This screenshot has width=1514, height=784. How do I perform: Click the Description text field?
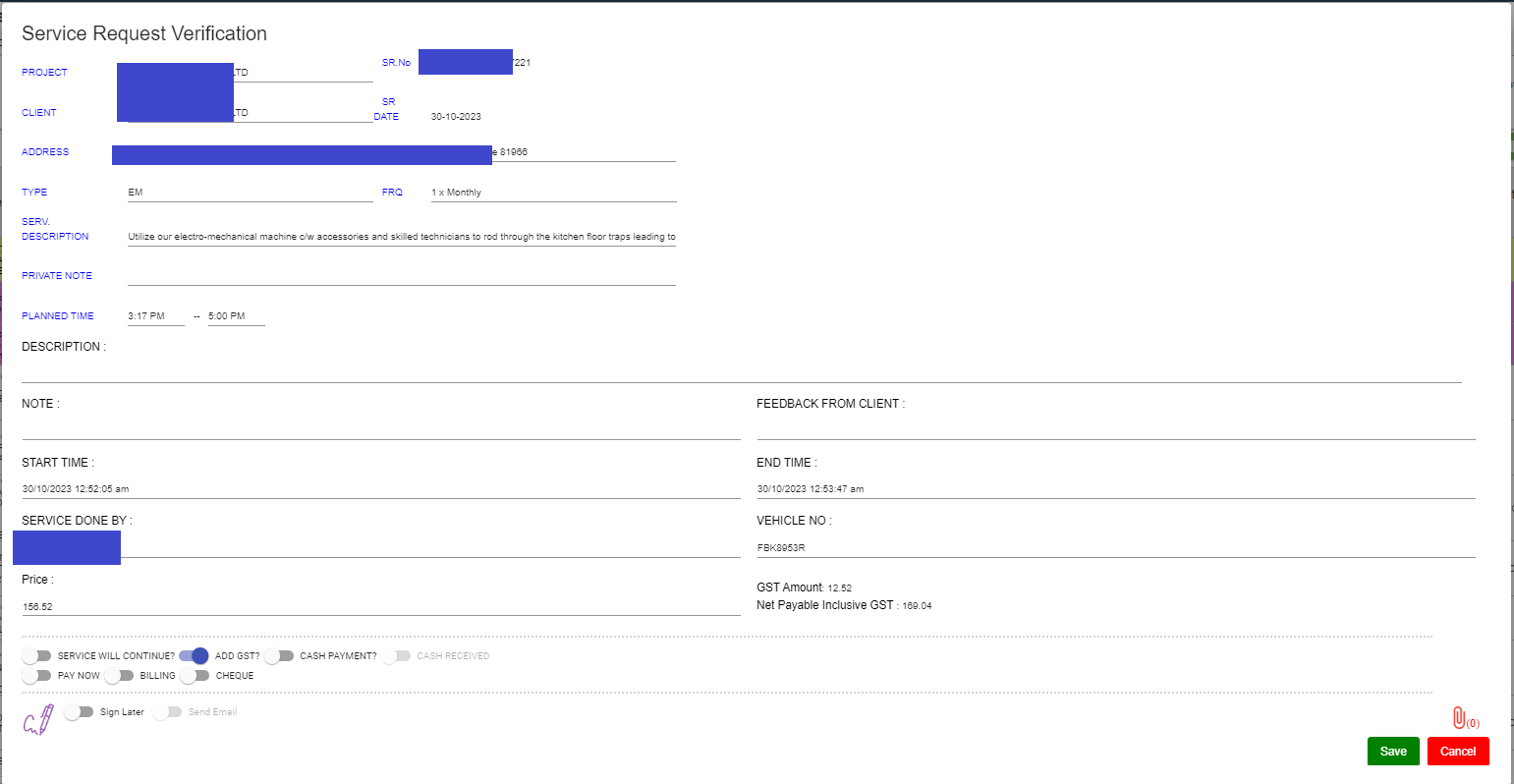741,371
